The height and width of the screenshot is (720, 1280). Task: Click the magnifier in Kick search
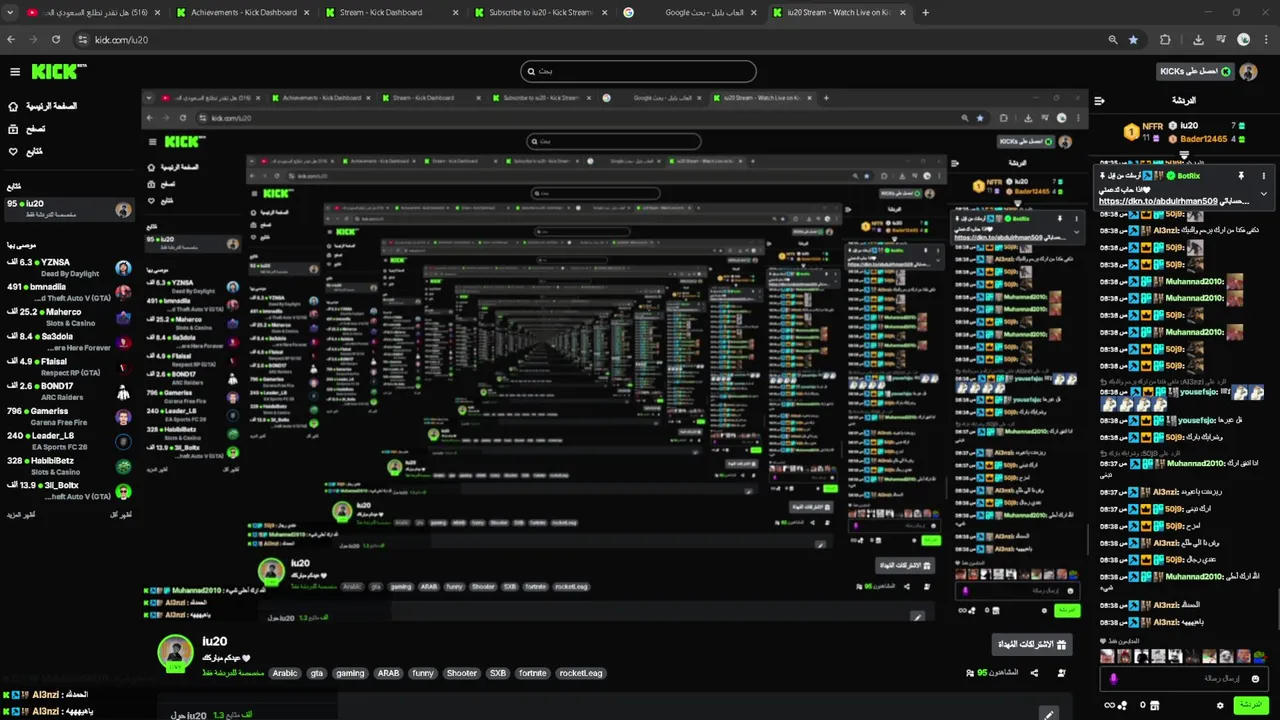coord(530,71)
